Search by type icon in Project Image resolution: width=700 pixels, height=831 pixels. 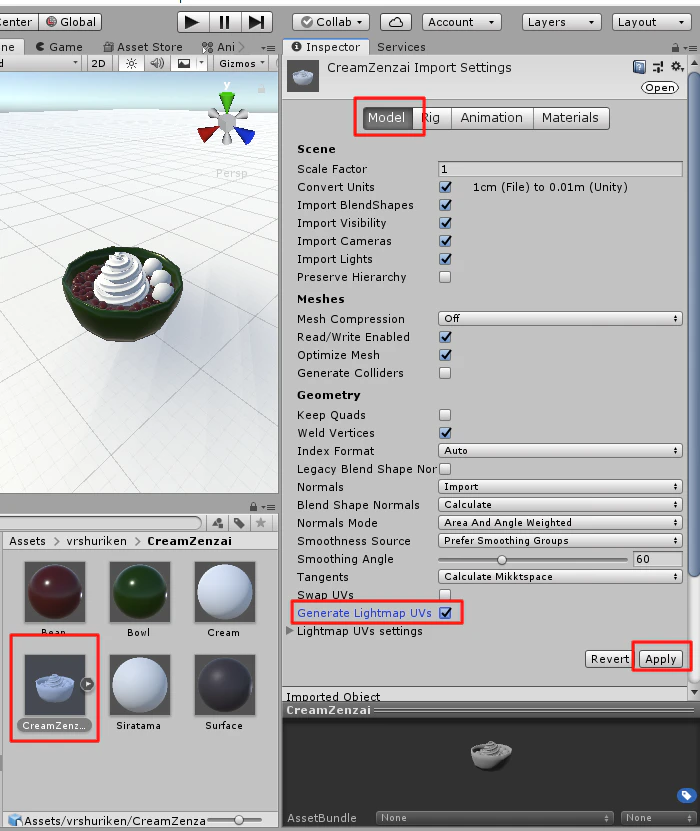pos(218,523)
